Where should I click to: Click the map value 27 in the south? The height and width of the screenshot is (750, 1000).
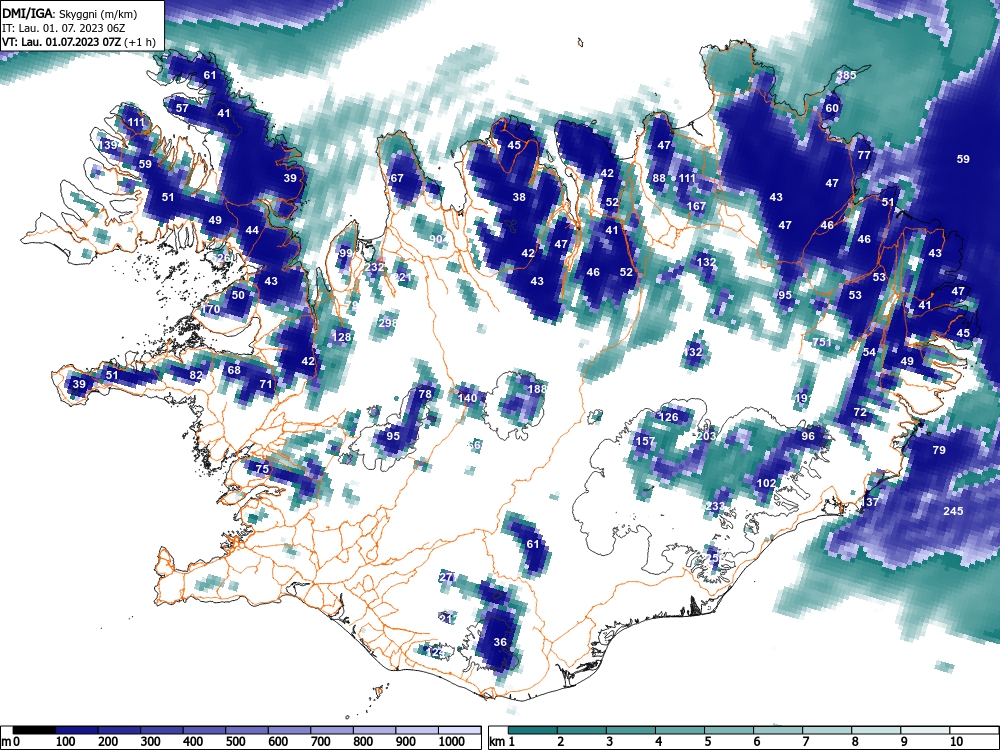pyautogui.click(x=446, y=577)
